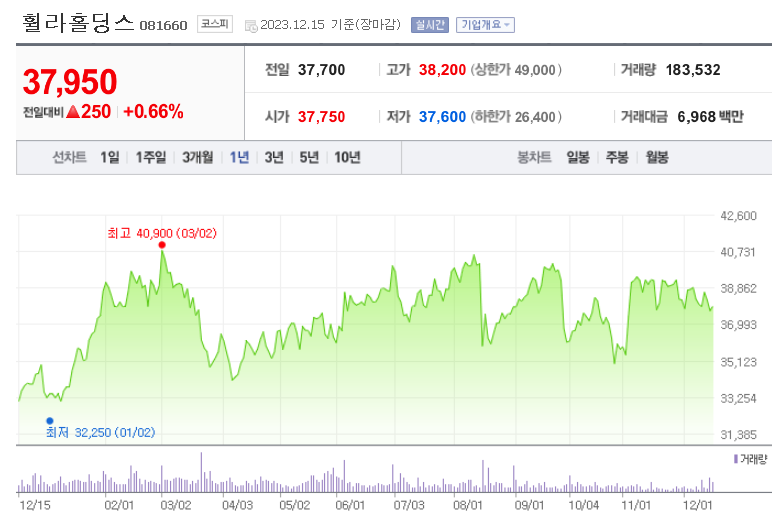Click the 08/01 x-axis date label

pyautogui.click(x=468, y=505)
